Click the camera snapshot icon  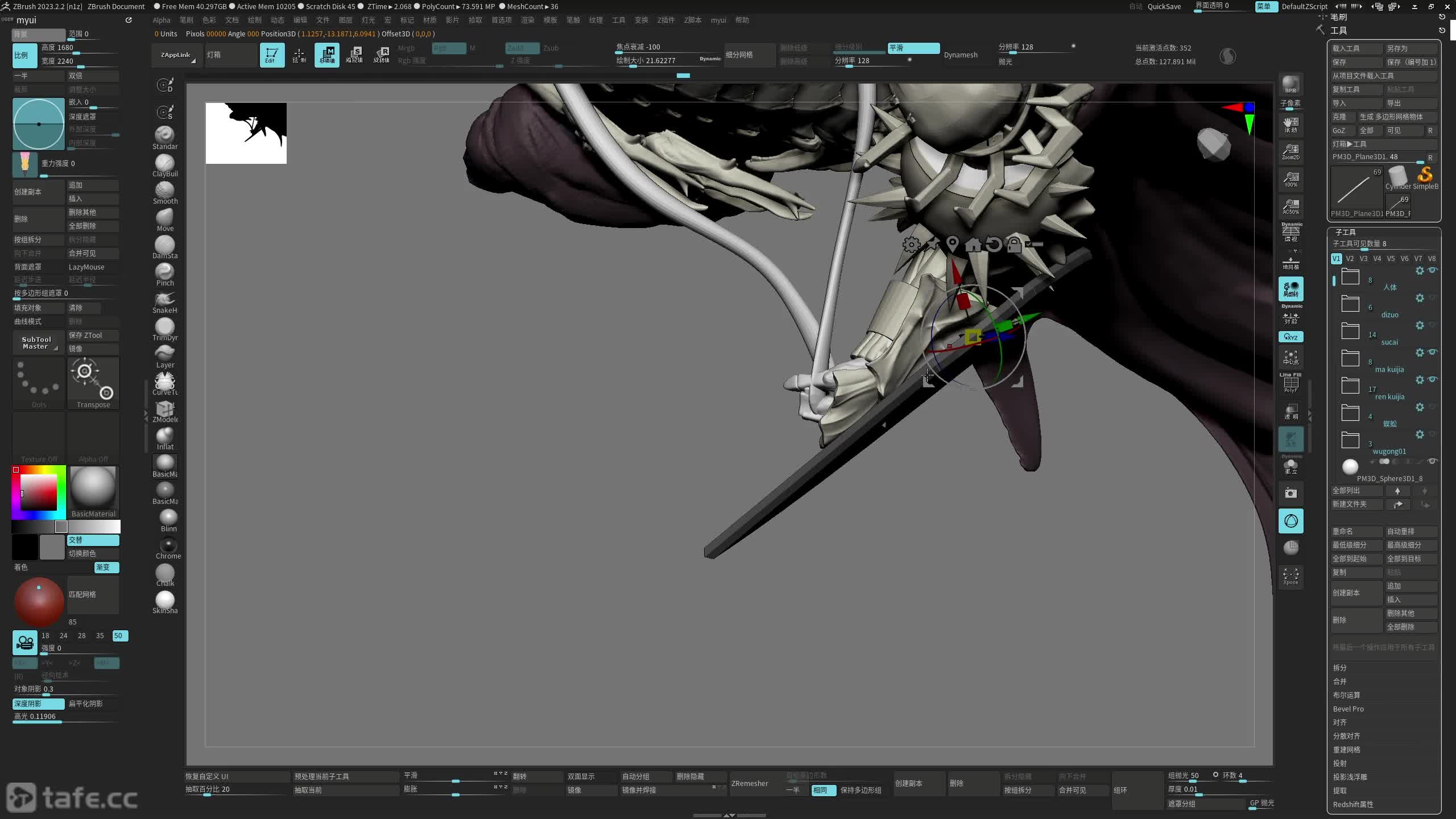(1290, 493)
